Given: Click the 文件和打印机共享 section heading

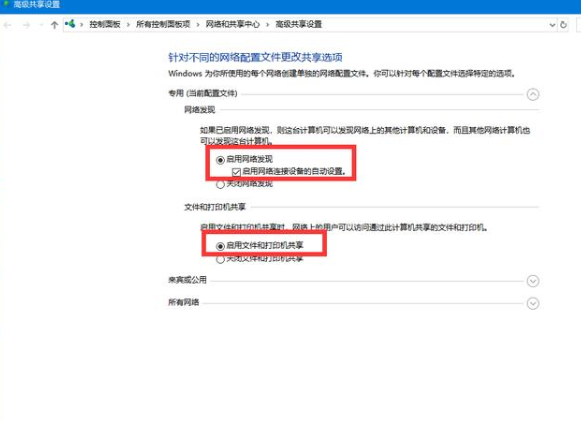Looking at the screenshot, I should coord(215,207).
